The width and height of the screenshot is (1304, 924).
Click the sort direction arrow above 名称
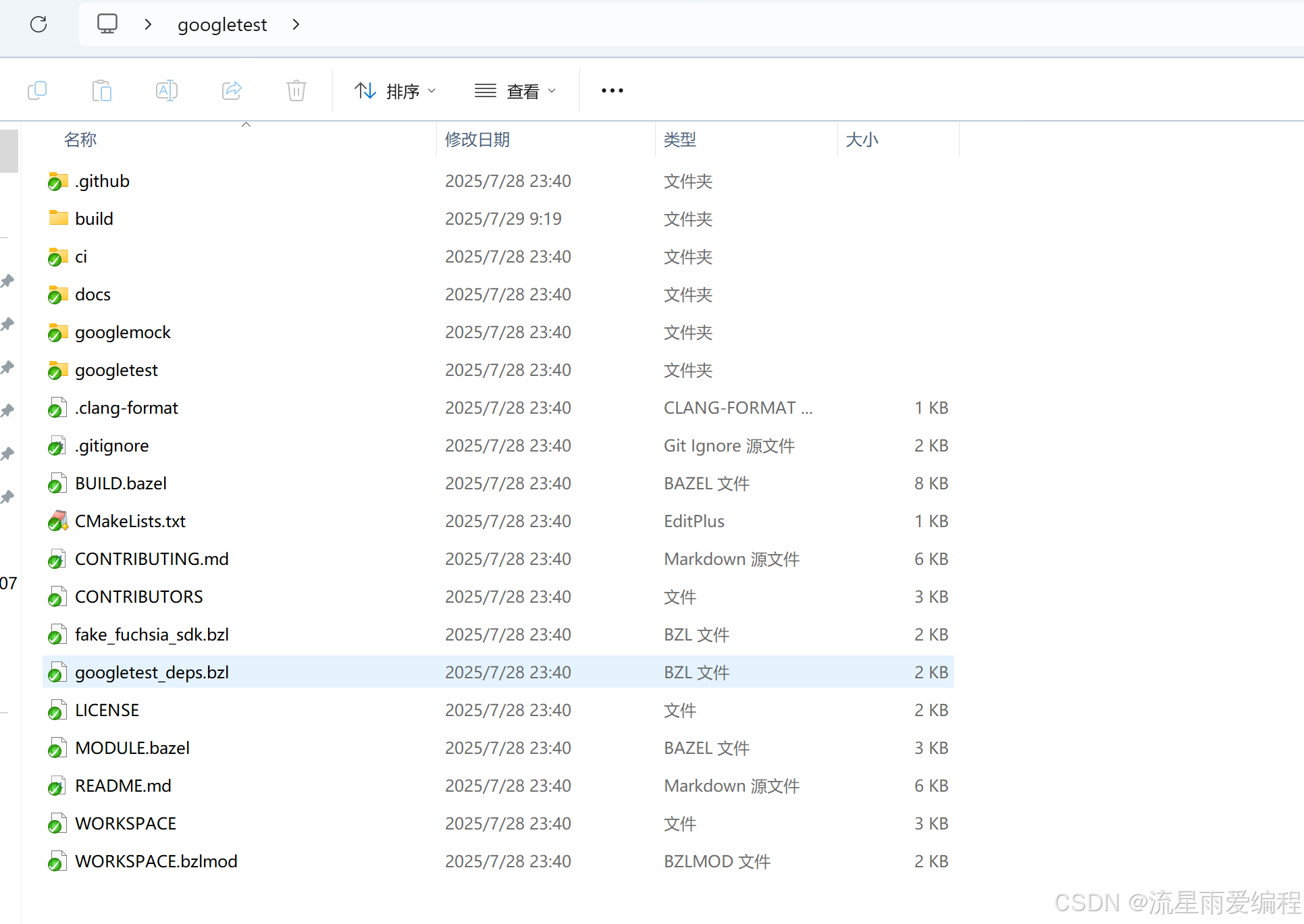click(x=246, y=125)
